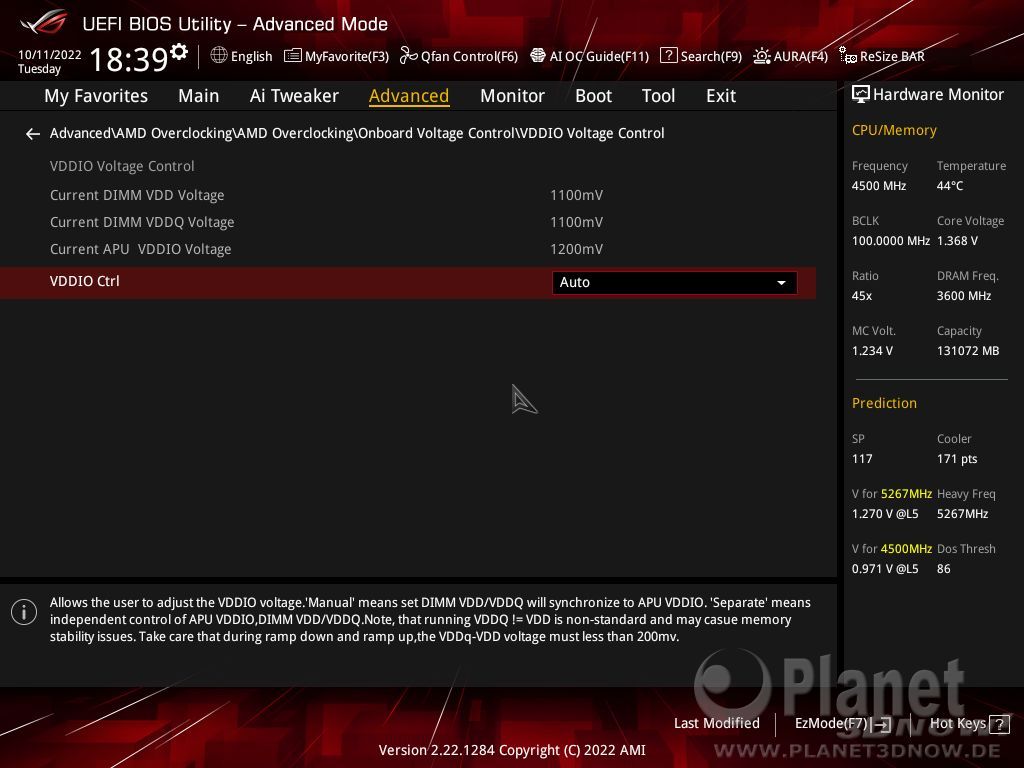Click the info icon beside help text
The height and width of the screenshot is (768, 1024).
(x=24, y=612)
